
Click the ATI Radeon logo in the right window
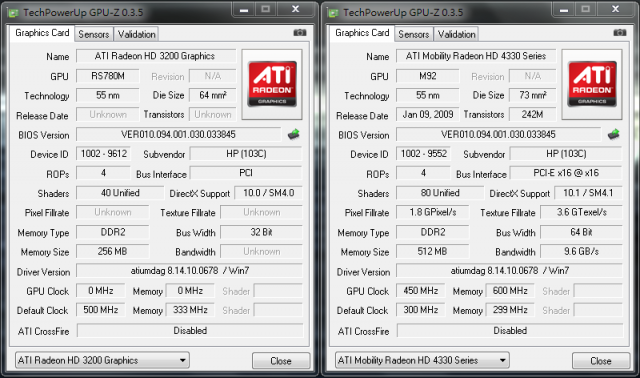[592, 84]
